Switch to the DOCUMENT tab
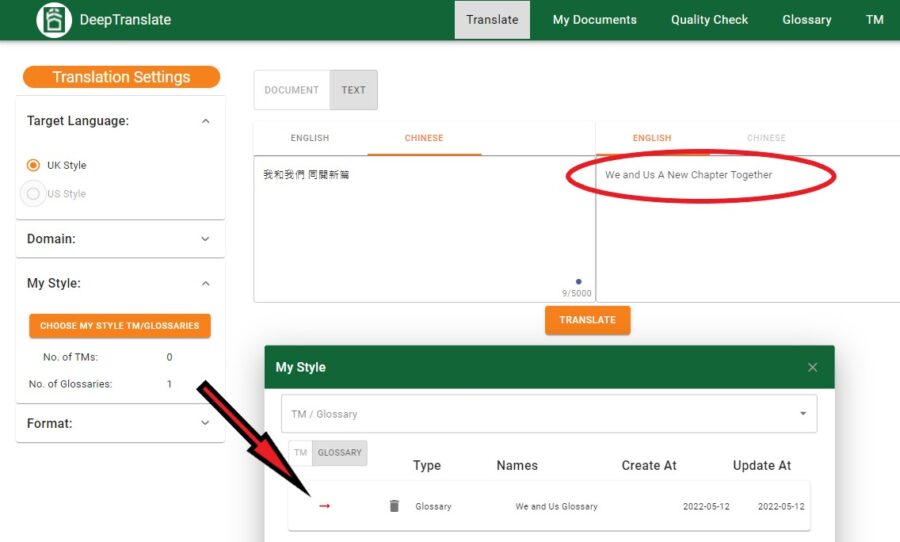900x542 pixels. pyautogui.click(x=292, y=90)
